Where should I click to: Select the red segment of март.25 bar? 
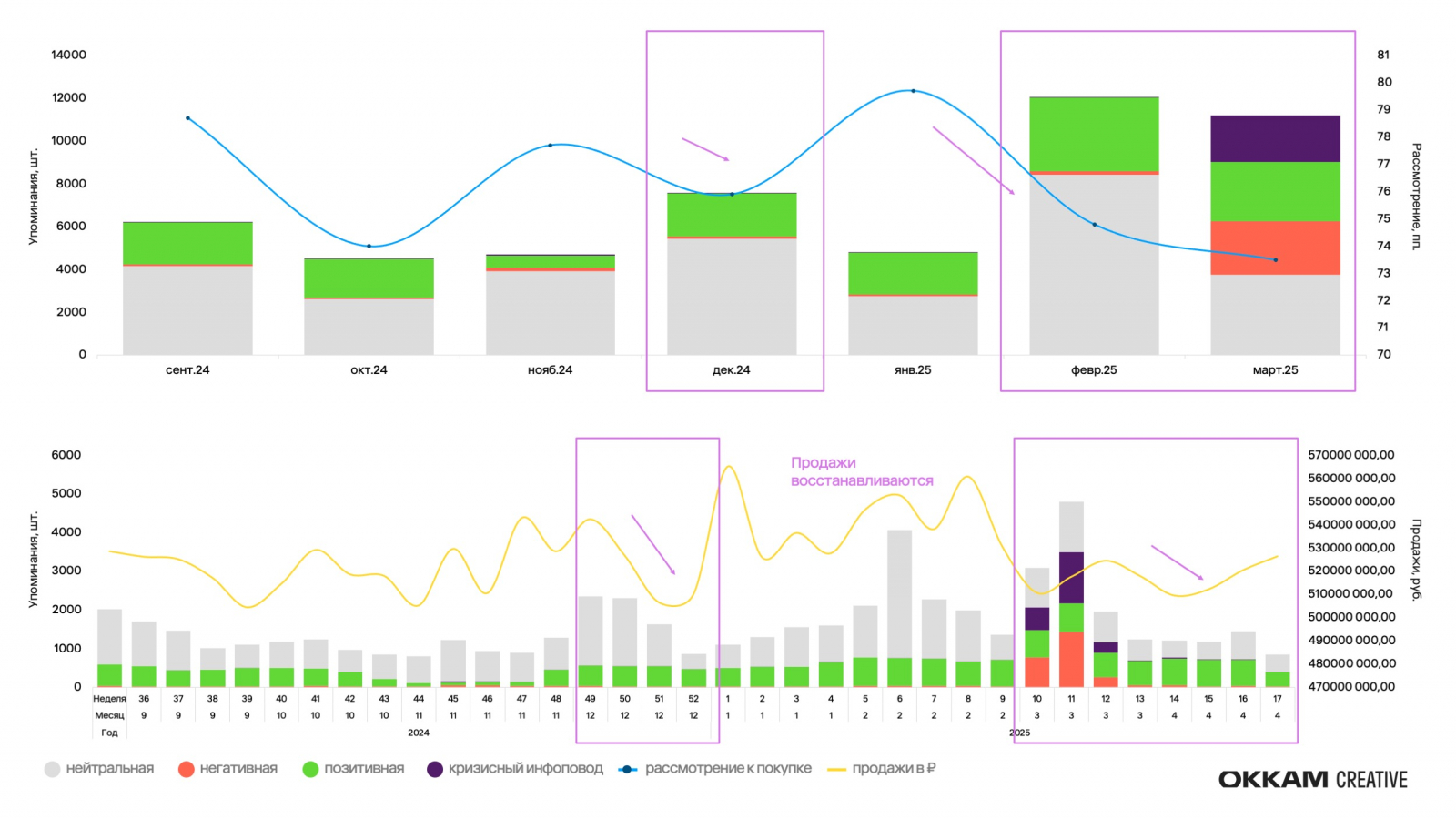[x=1275, y=248]
